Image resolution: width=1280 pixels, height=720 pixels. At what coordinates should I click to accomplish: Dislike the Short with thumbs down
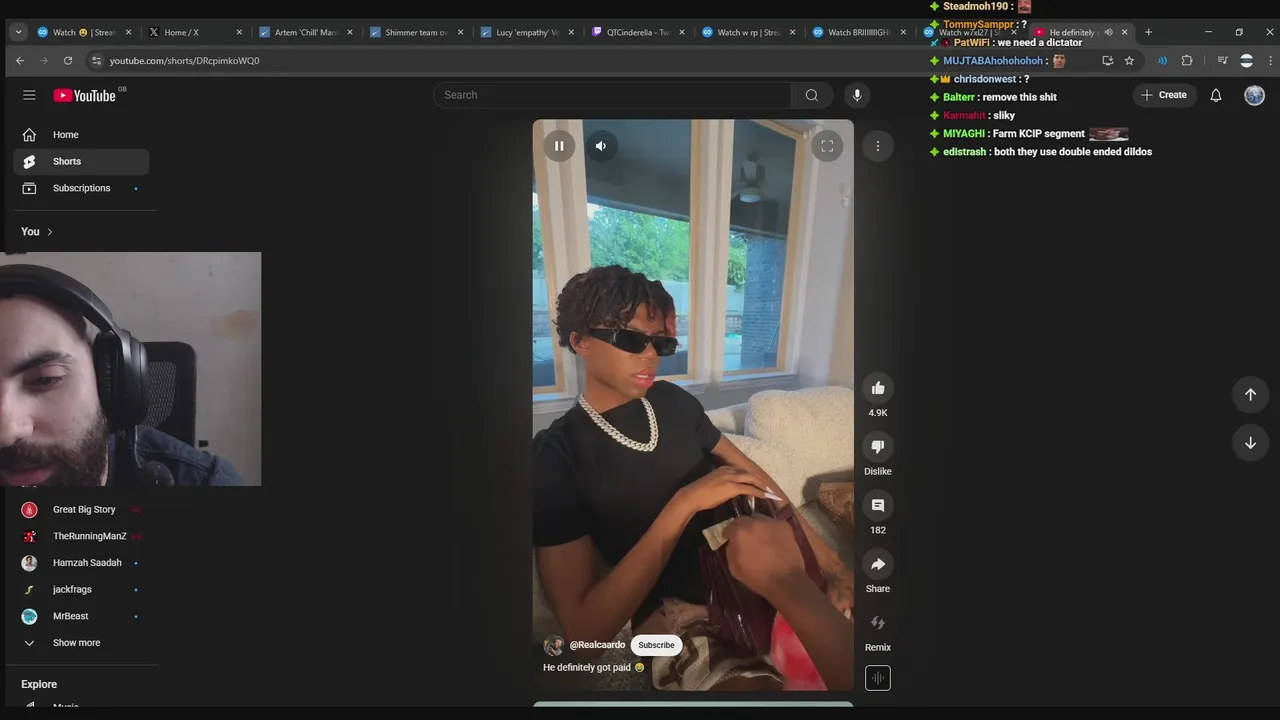pyautogui.click(x=878, y=447)
